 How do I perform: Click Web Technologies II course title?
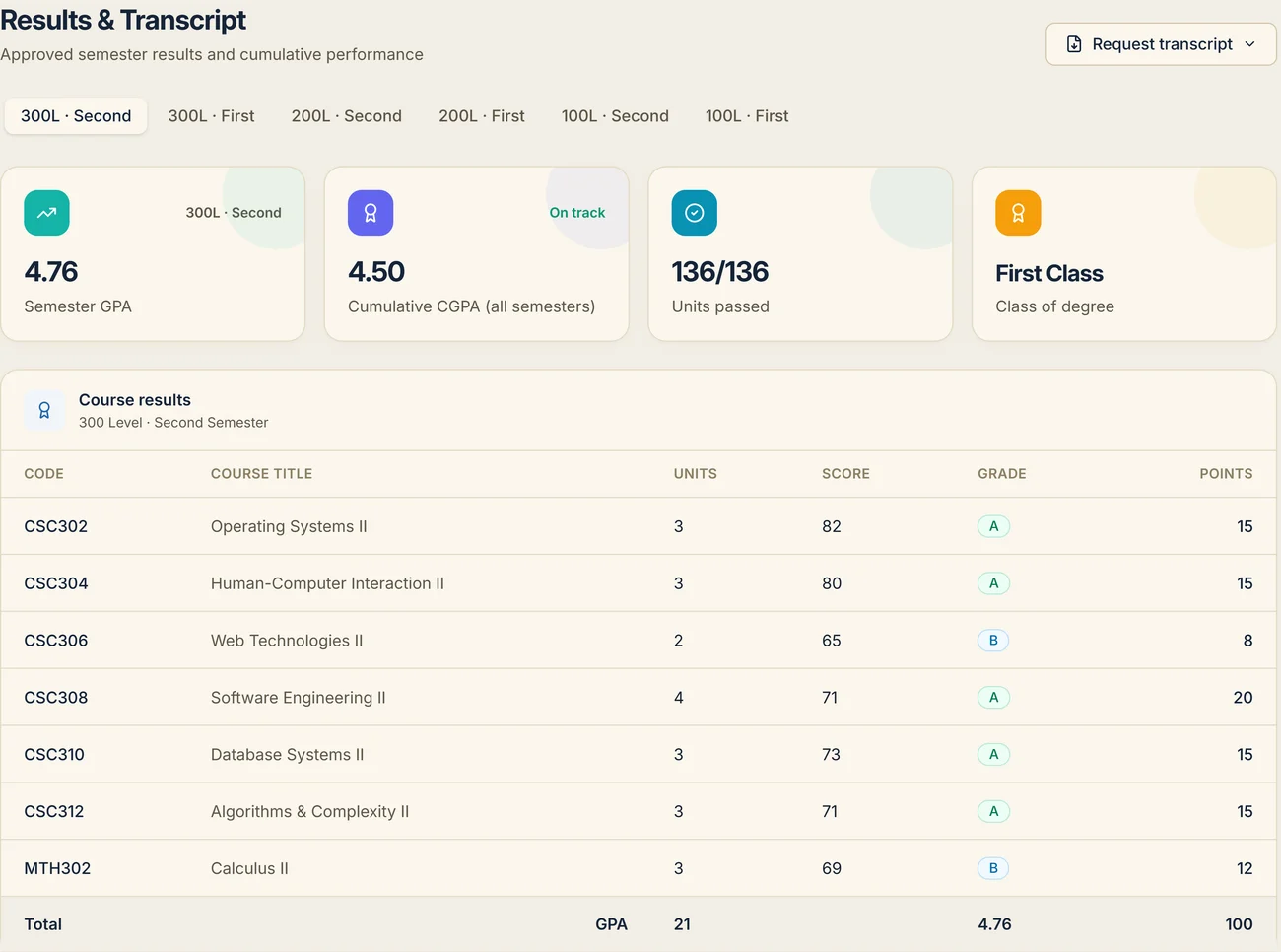(x=287, y=641)
